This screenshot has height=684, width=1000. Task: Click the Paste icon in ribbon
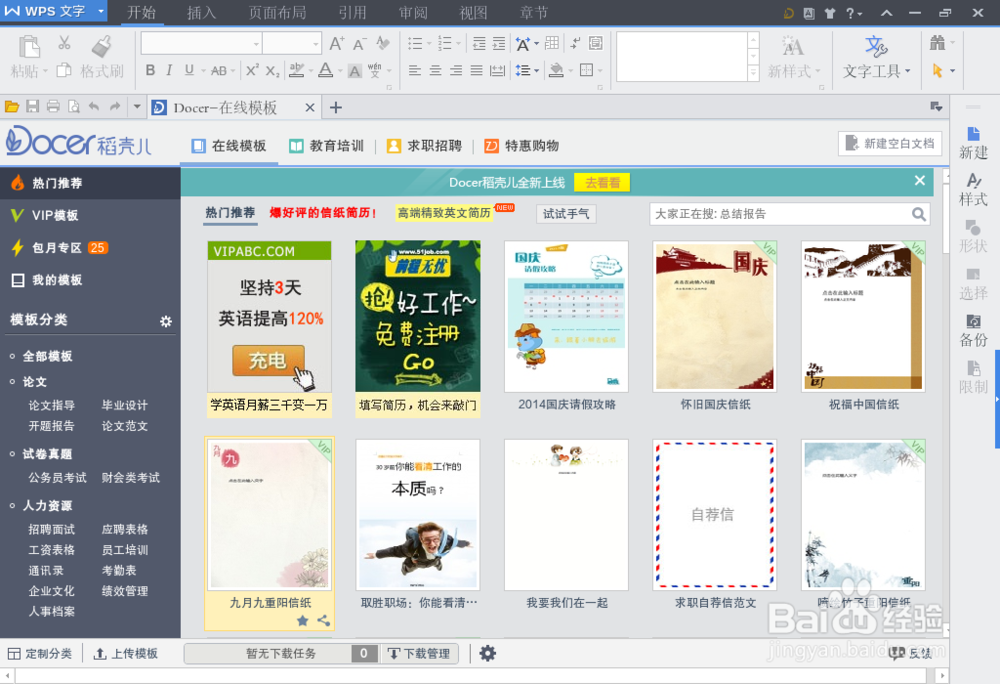[29, 47]
